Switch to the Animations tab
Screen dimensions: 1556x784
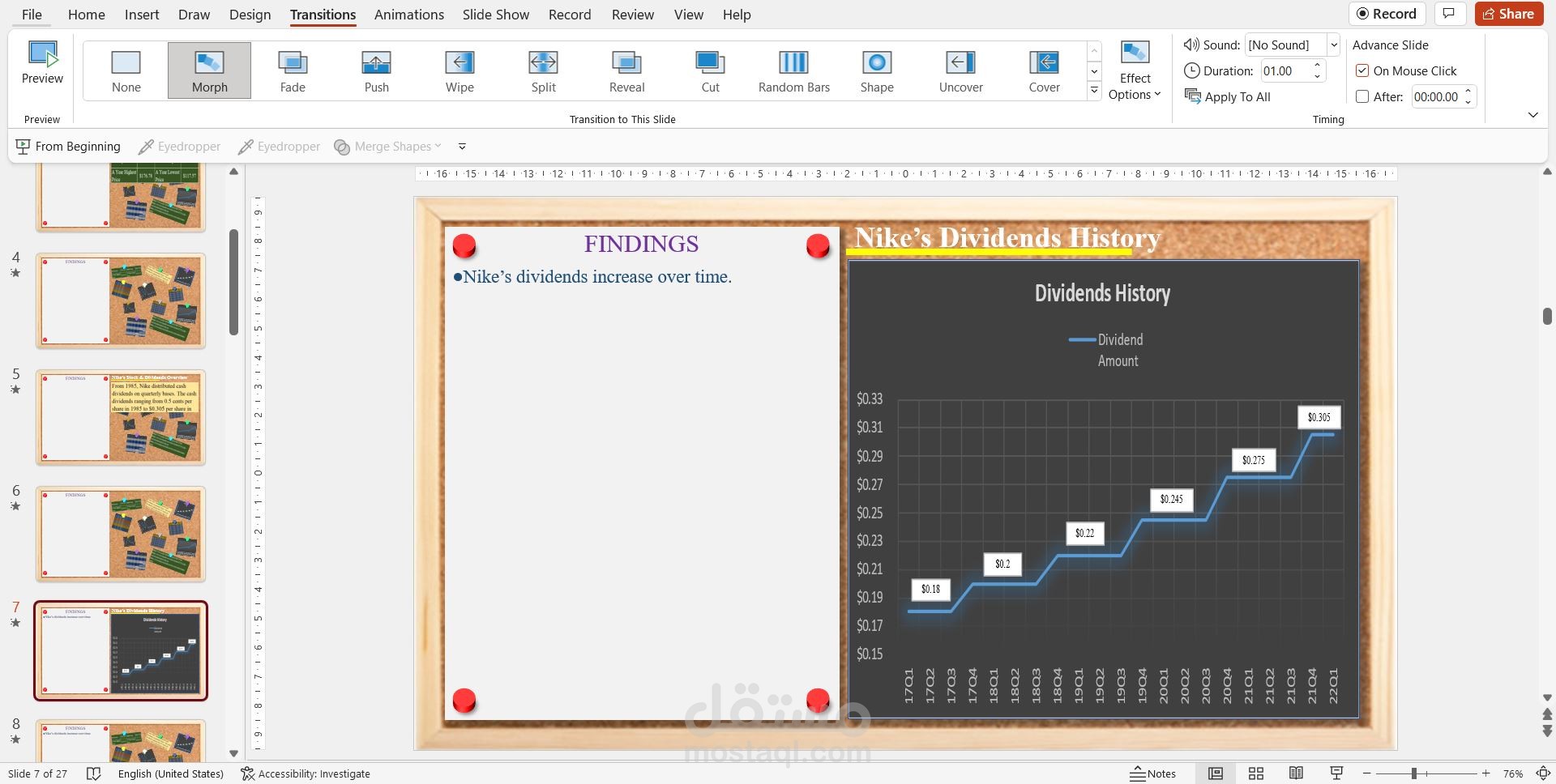[408, 15]
